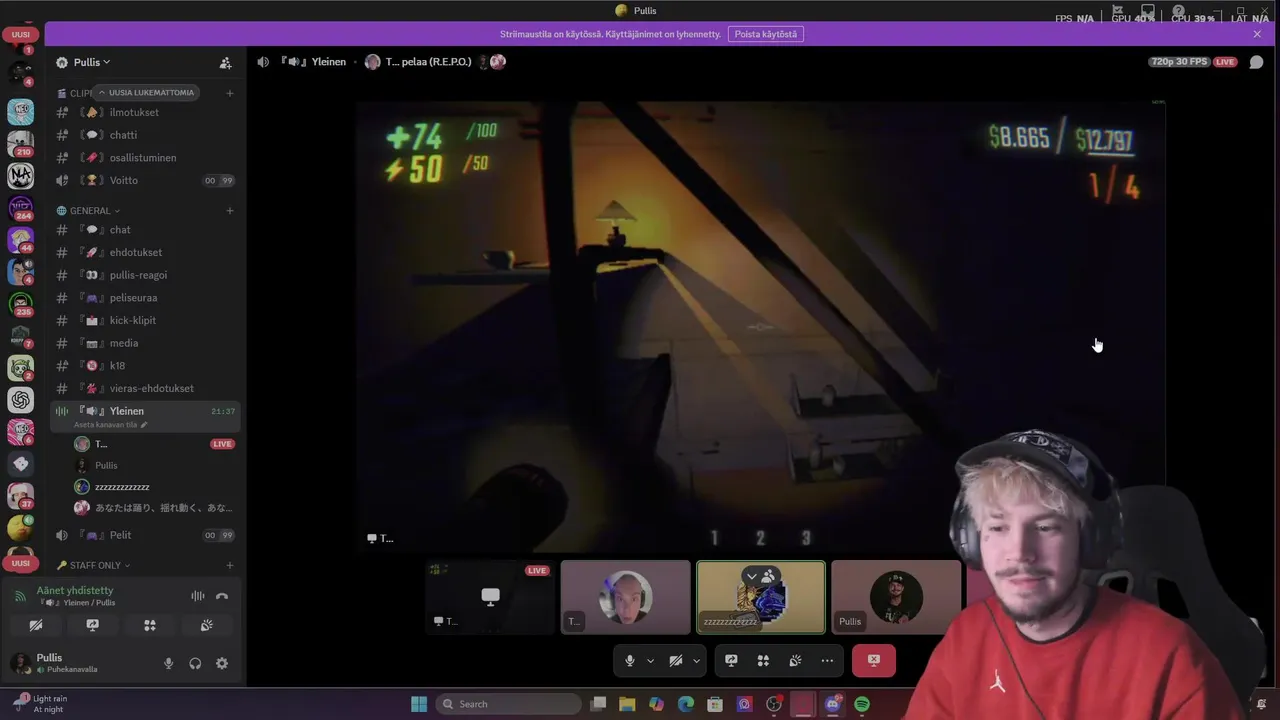
Task: Share screen from the voice connected panel
Action: tap(93, 625)
